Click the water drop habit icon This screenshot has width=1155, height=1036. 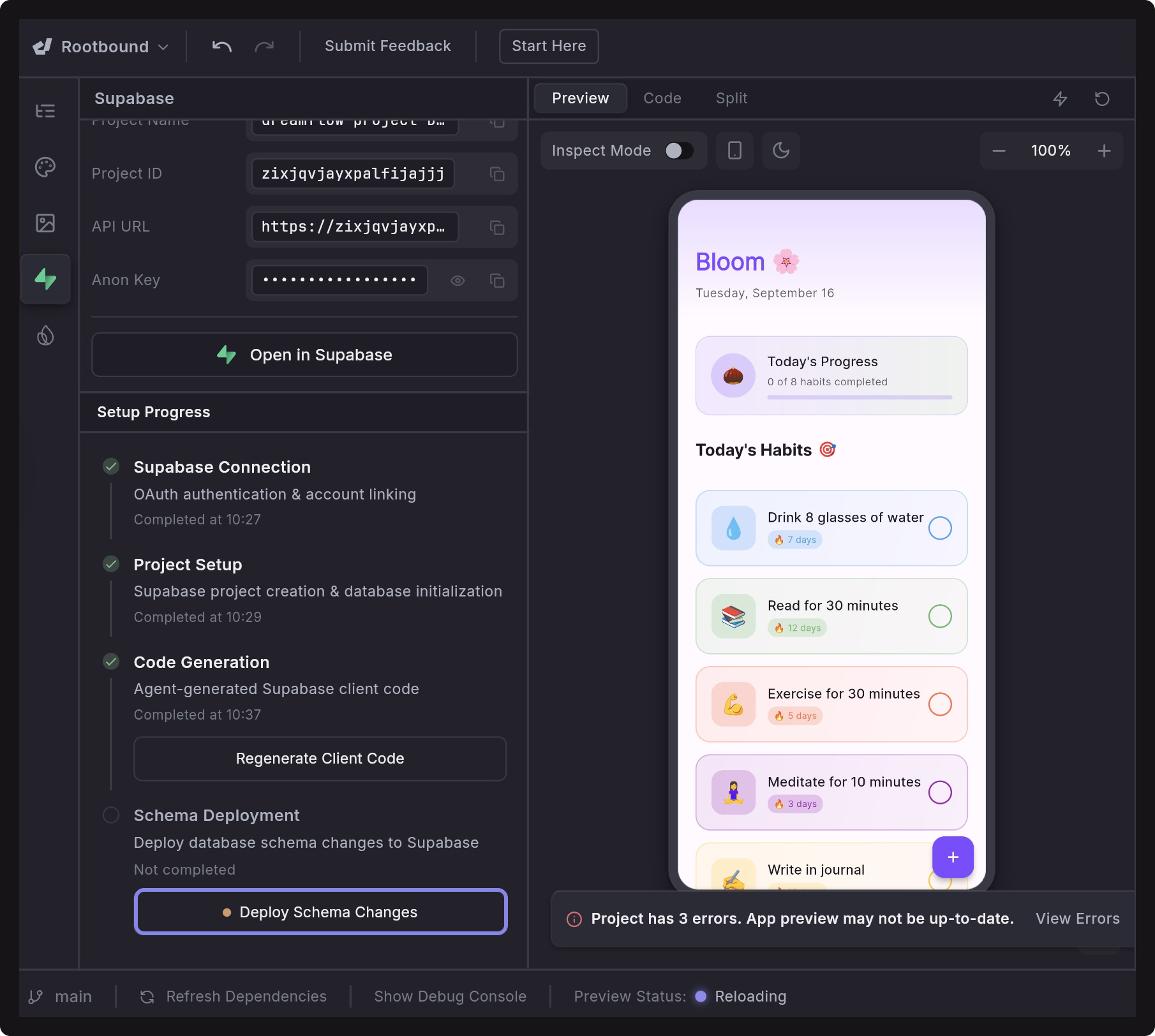coord(733,528)
